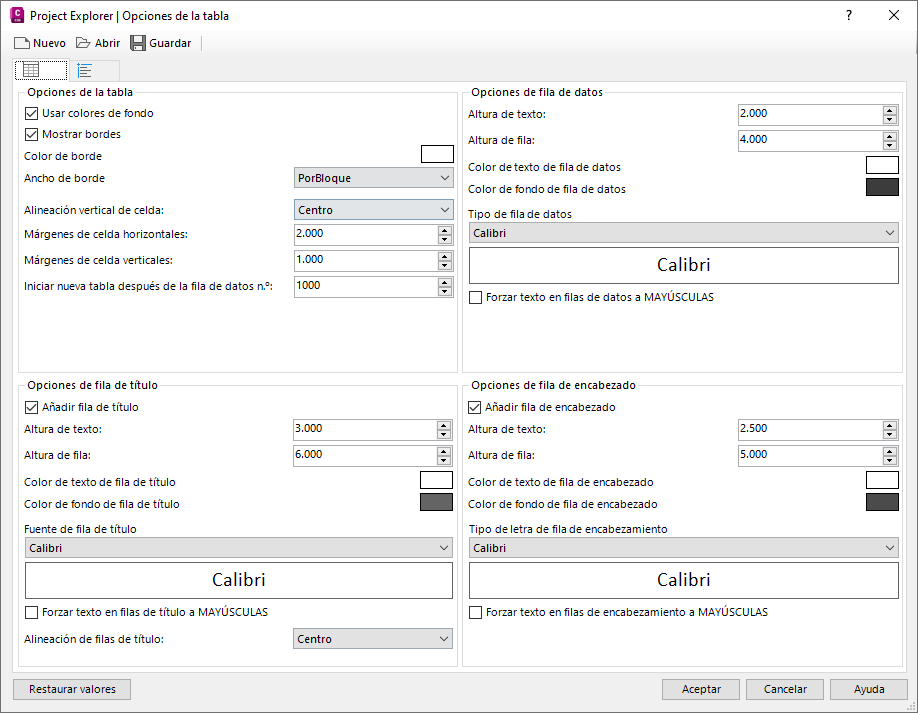
Task: Enable Forzar texto en filas de datos MAYÚSCULAS
Action: (475, 297)
